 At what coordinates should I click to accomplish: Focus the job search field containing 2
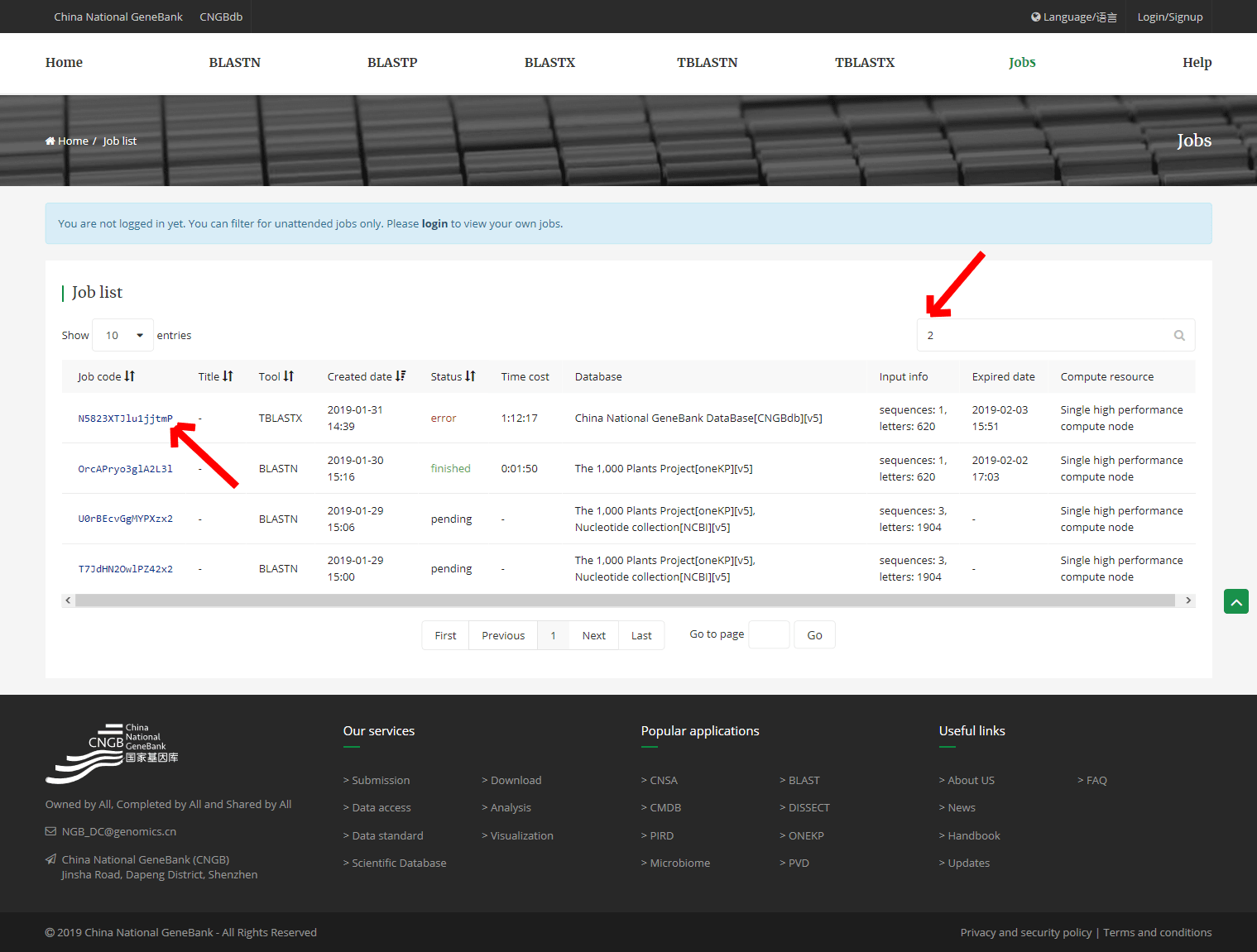pos(1056,335)
